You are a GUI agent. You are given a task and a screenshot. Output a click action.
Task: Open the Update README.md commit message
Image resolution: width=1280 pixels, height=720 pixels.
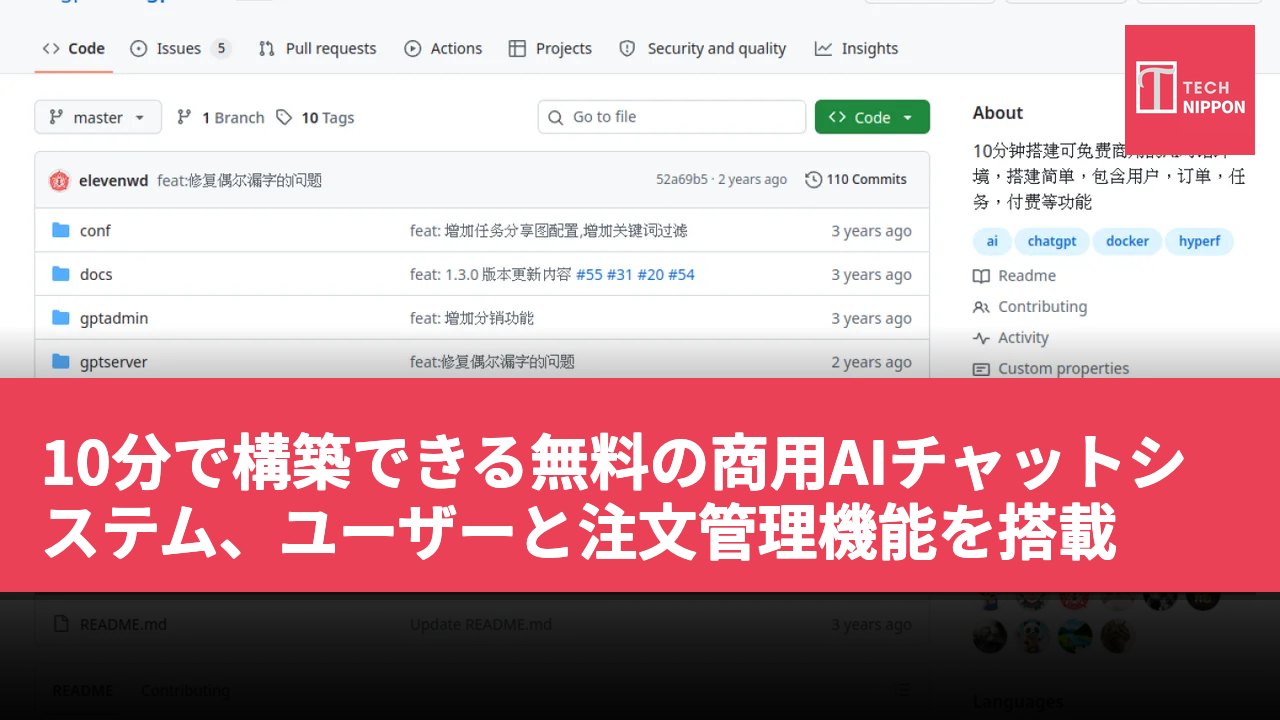[481, 624]
